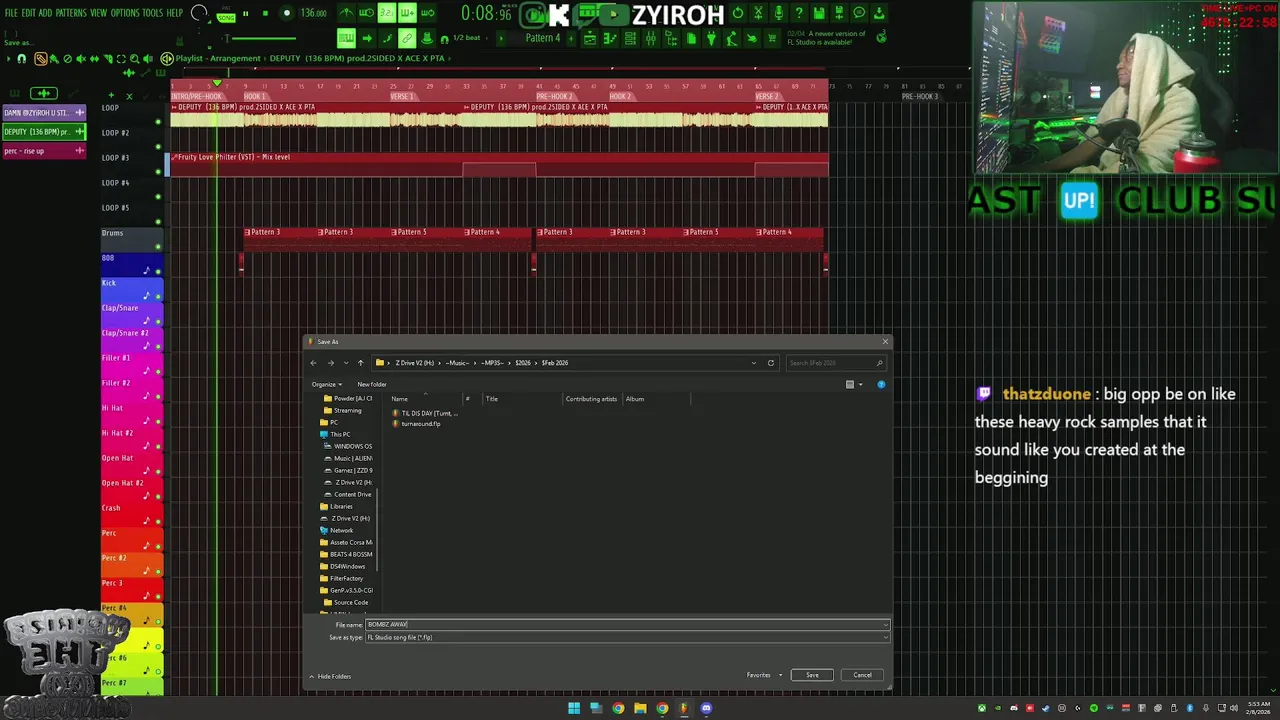Viewport: 1280px width, 720px height.
Task: Mute the Drums track
Action: pos(158,247)
